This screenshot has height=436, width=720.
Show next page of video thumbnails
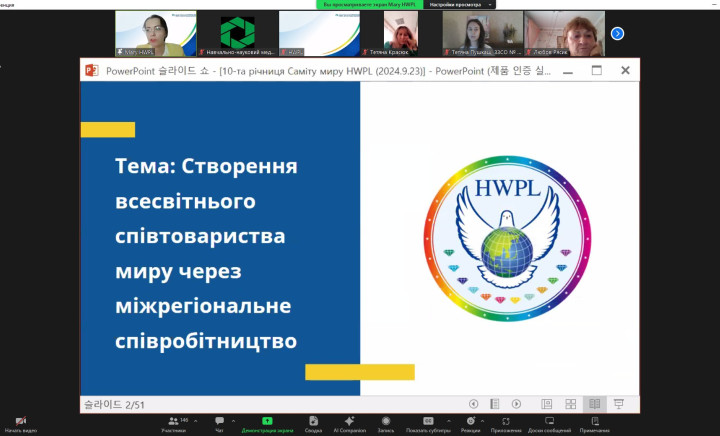point(617,34)
